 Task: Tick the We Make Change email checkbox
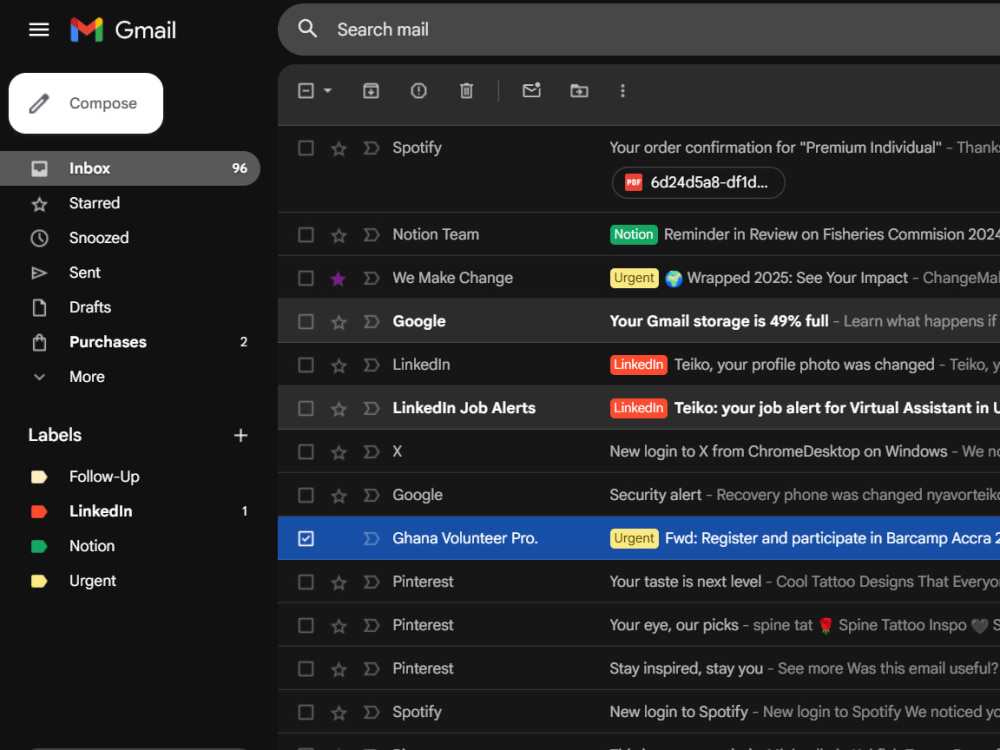click(306, 278)
